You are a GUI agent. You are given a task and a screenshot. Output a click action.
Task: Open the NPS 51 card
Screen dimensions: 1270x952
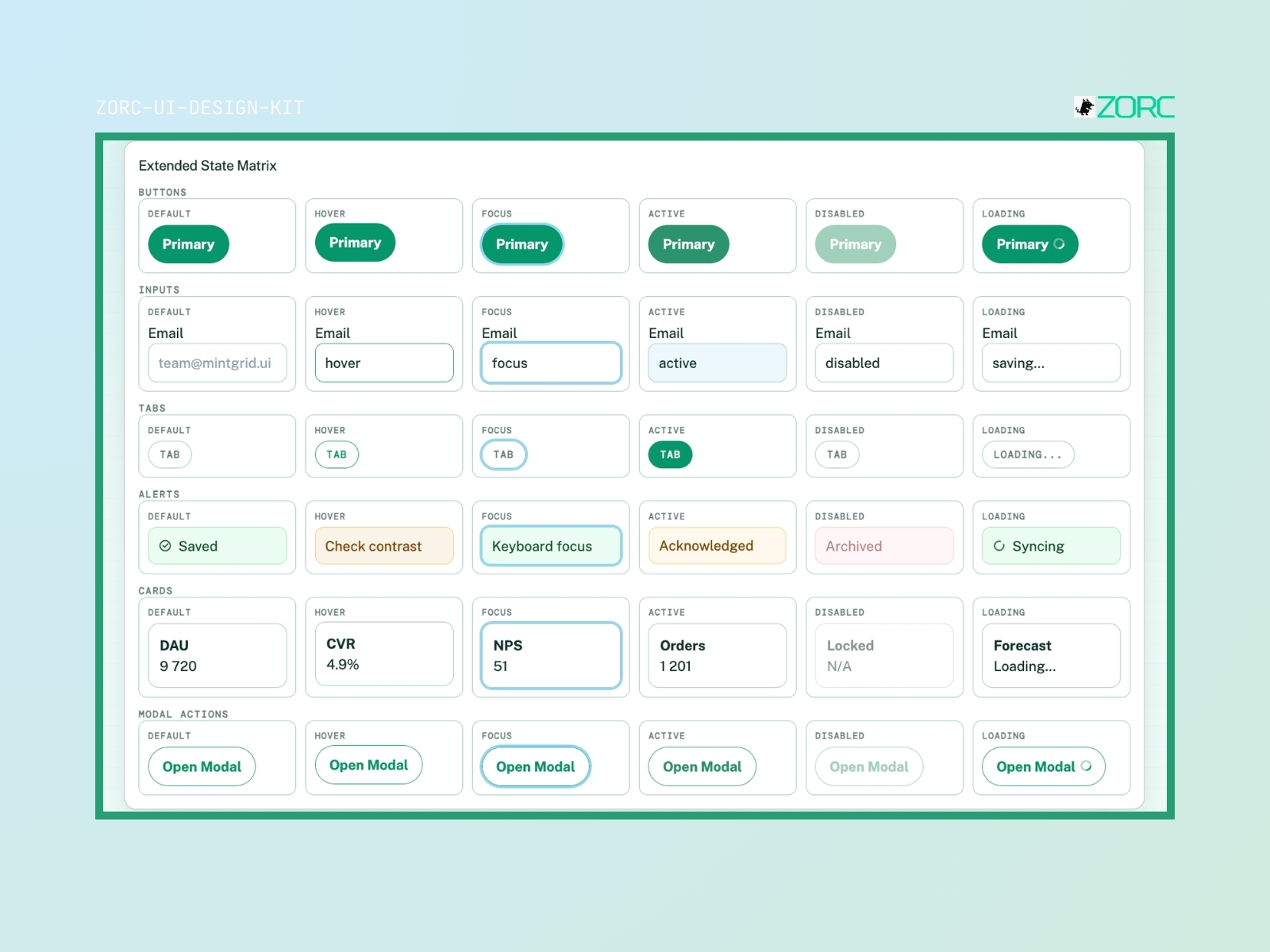click(551, 655)
